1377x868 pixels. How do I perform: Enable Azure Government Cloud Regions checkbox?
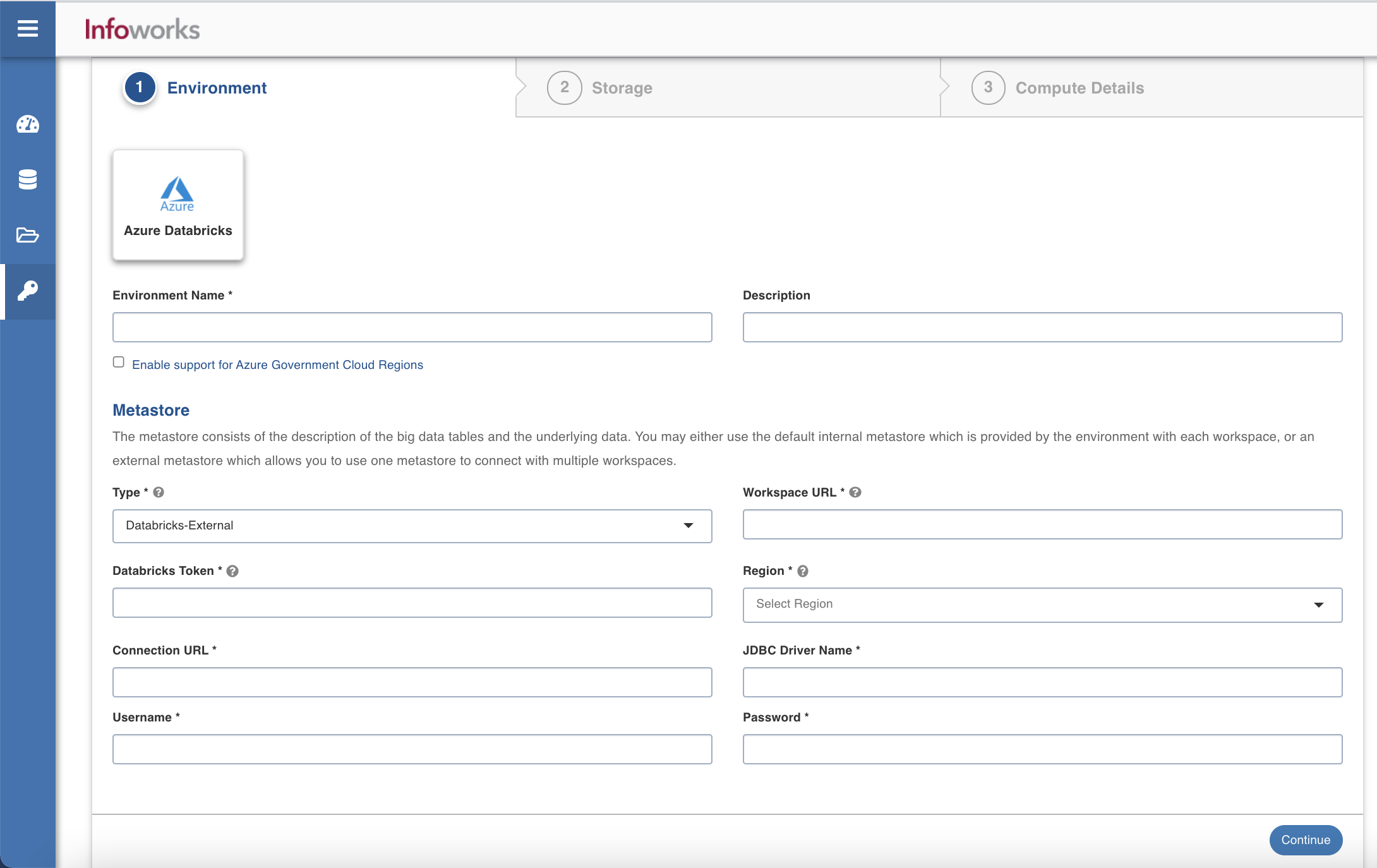coord(119,362)
